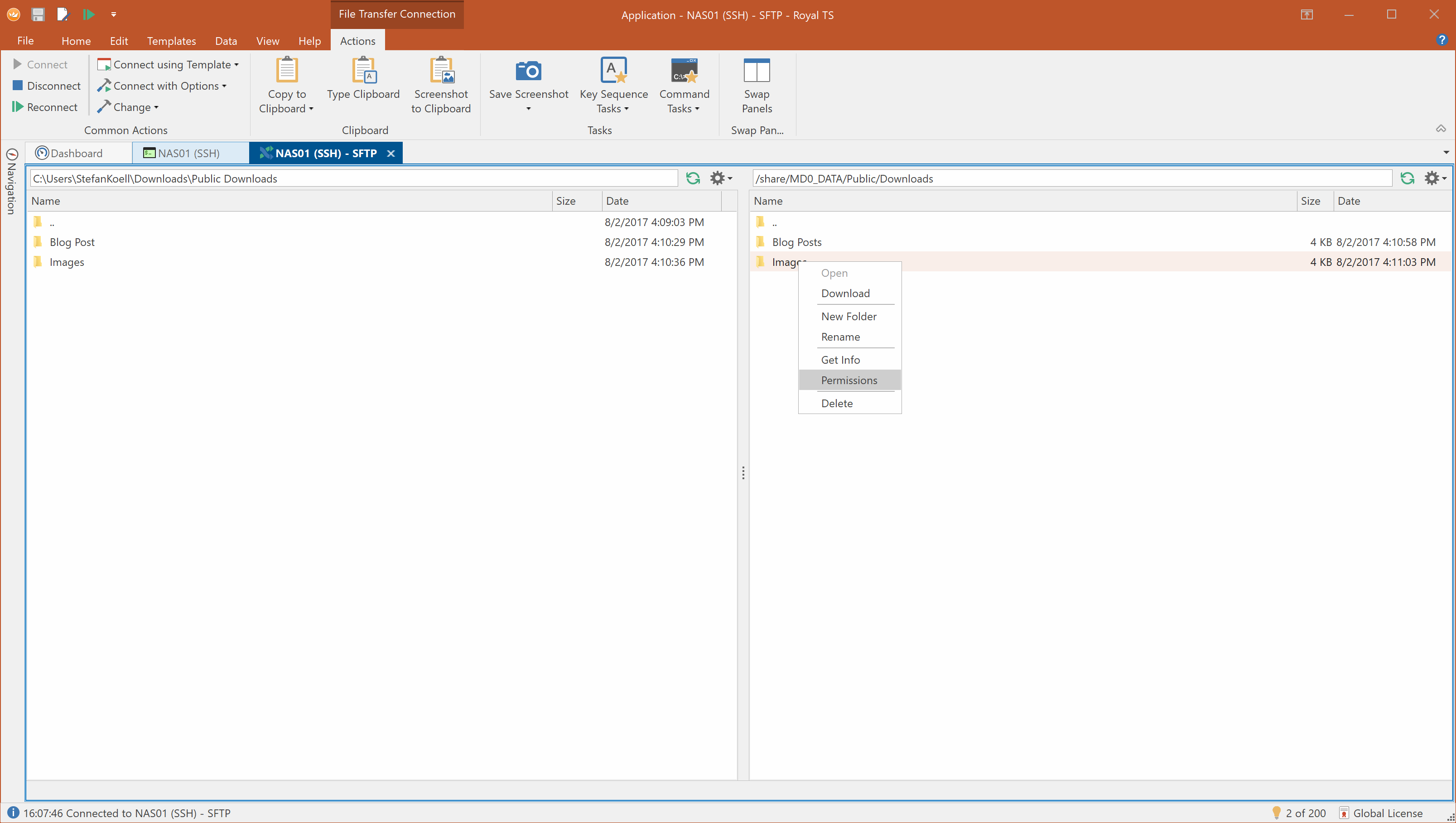Open the quick access toolbar customize arrow
Viewport: 1456px width, 823px height.
point(114,14)
